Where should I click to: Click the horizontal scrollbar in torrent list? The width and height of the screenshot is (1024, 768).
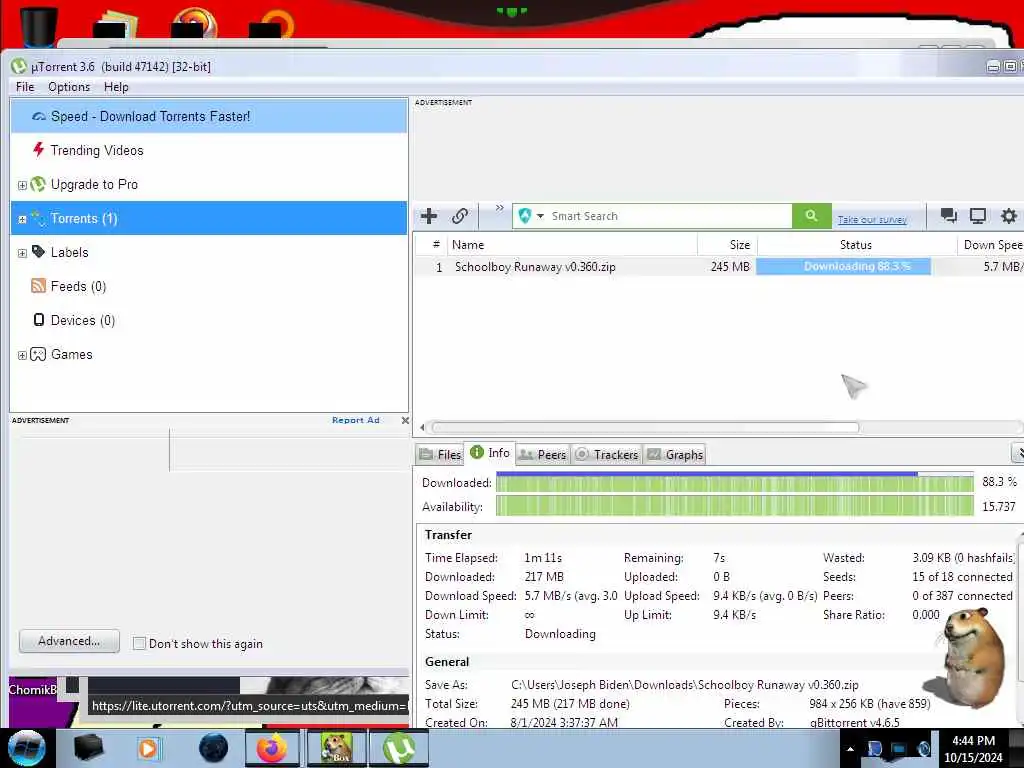[x=645, y=428]
